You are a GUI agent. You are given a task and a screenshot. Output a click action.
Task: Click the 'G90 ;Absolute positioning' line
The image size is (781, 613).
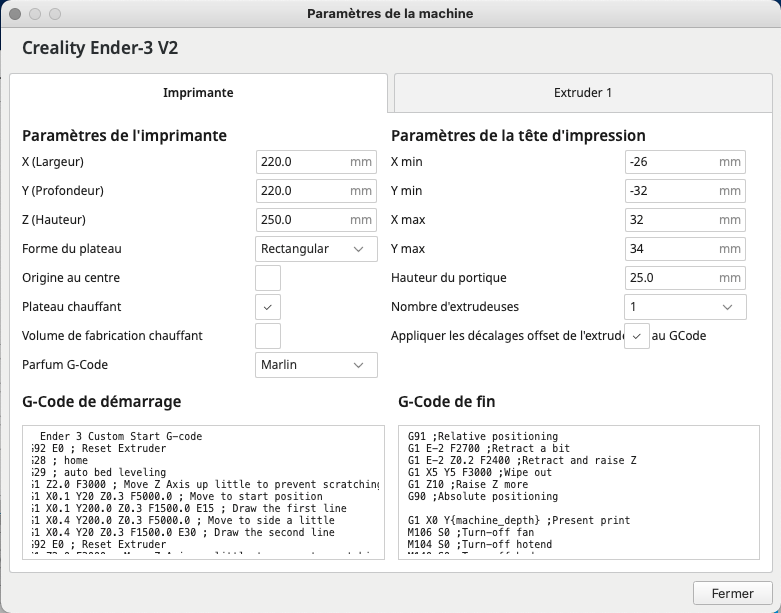coord(483,496)
